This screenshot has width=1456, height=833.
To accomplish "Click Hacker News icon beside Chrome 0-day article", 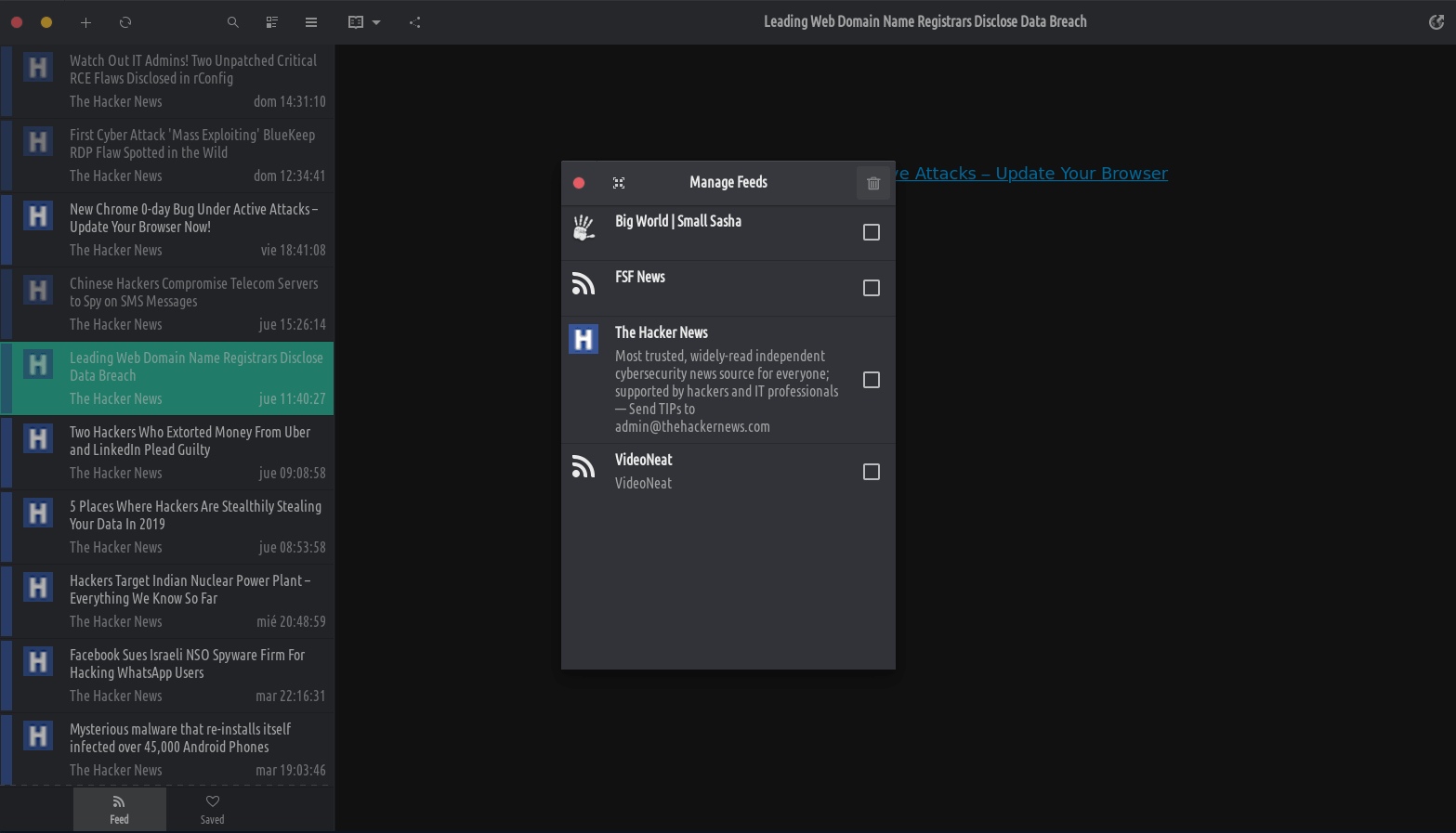I will pos(38,215).
